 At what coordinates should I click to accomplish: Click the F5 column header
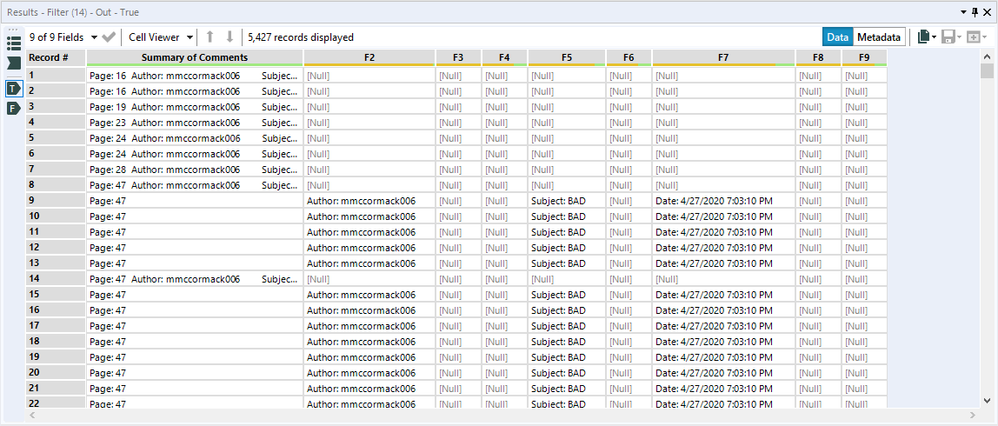tap(566, 58)
